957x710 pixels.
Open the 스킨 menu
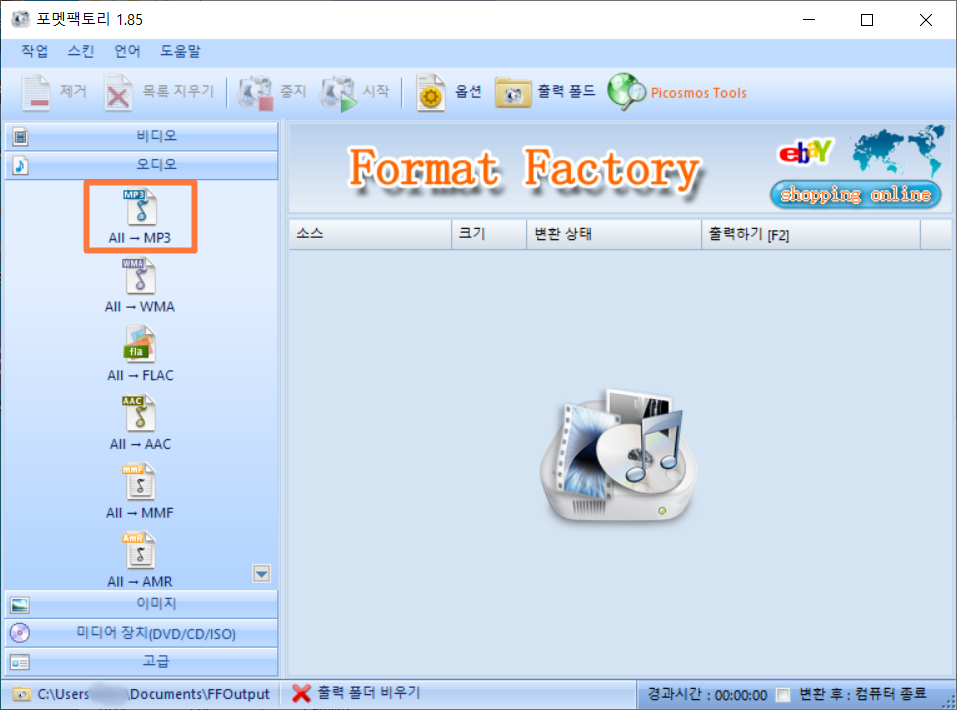[x=81, y=51]
